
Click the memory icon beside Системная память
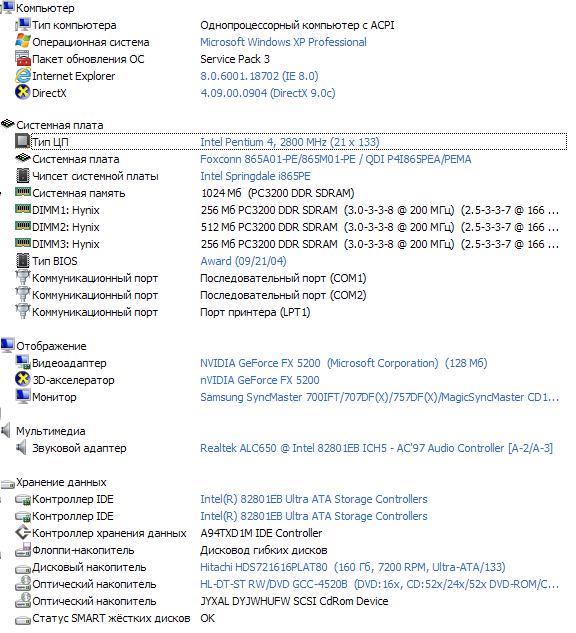click(23, 192)
